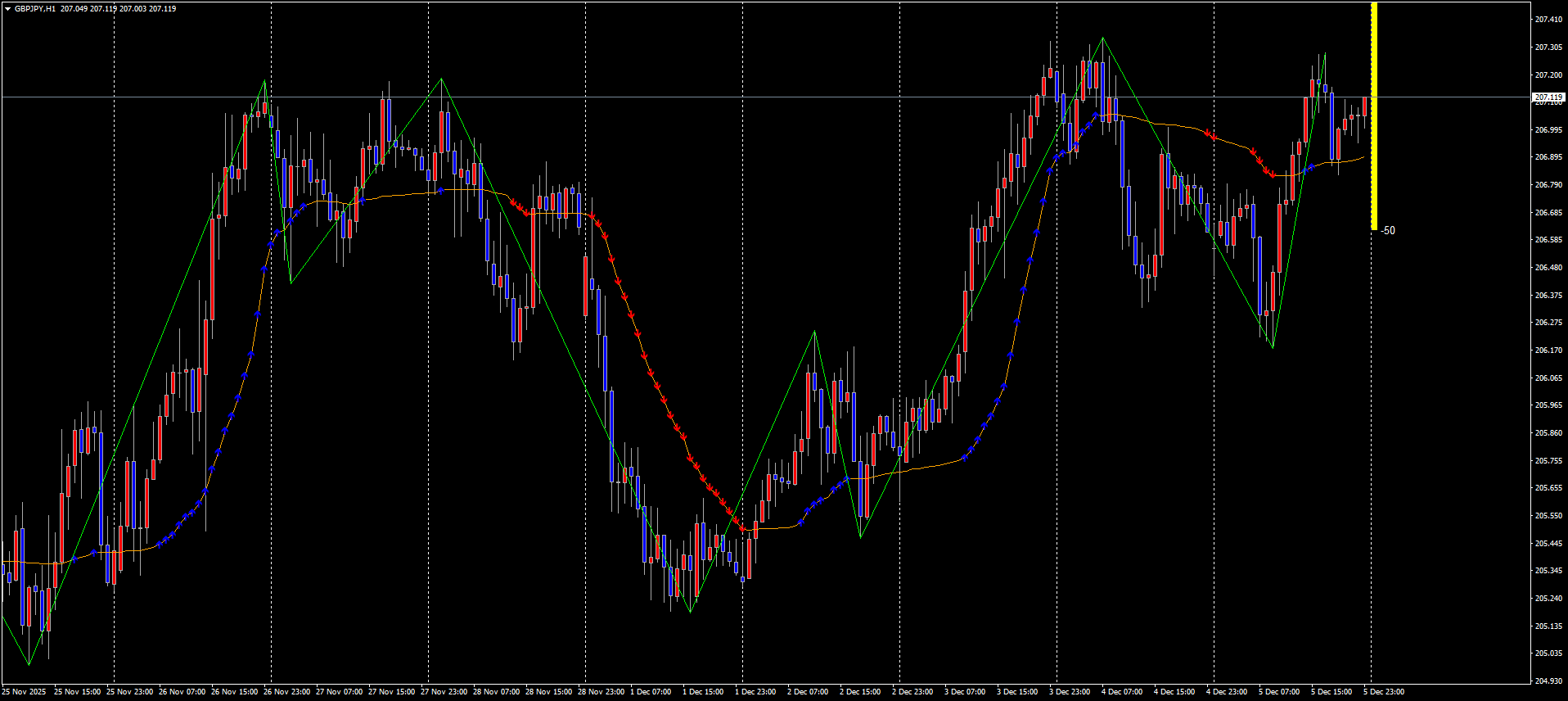Select the rightmost red candlestick

pos(1364,106)
